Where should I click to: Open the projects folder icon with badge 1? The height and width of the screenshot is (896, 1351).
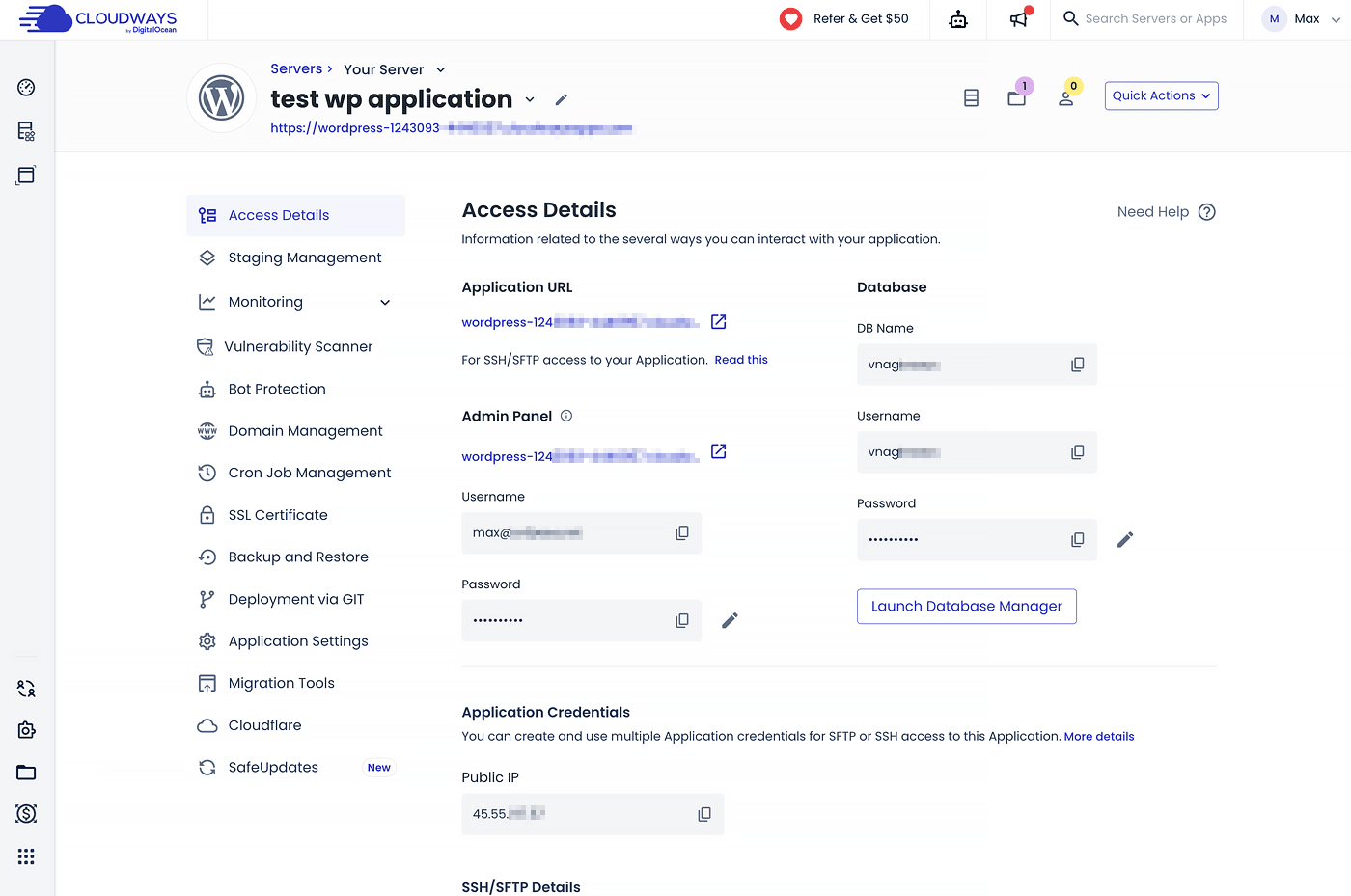[x=1017, y=97]
